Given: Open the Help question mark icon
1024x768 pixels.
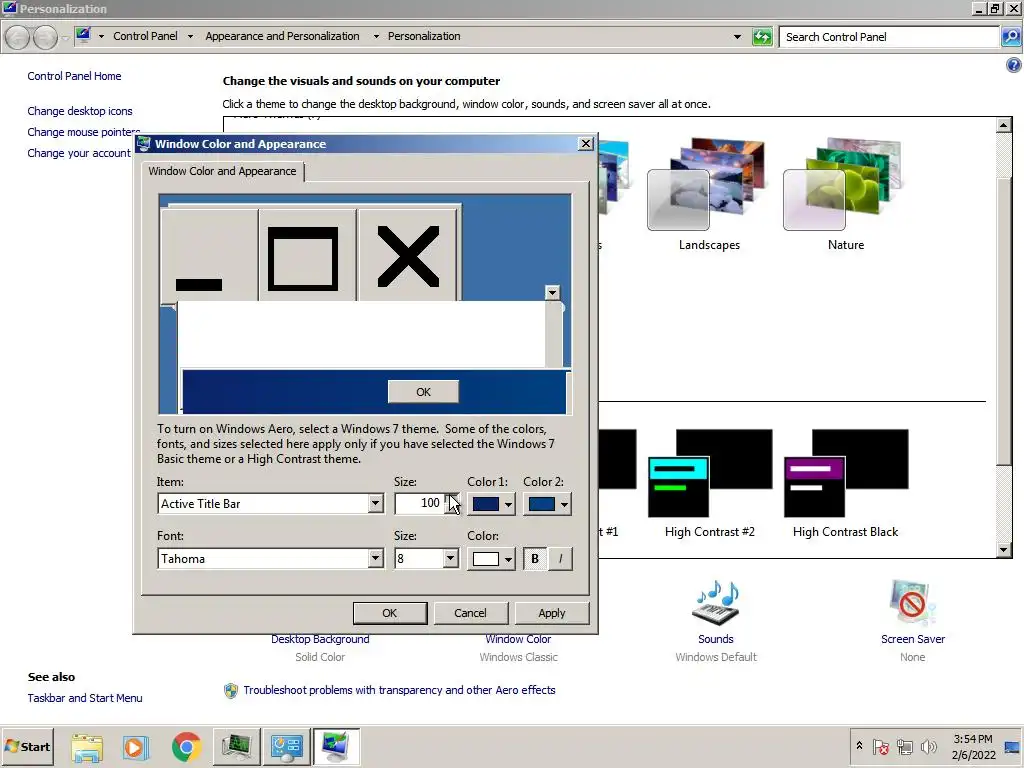Looking at the screenshot, I should click(1014, 65).
